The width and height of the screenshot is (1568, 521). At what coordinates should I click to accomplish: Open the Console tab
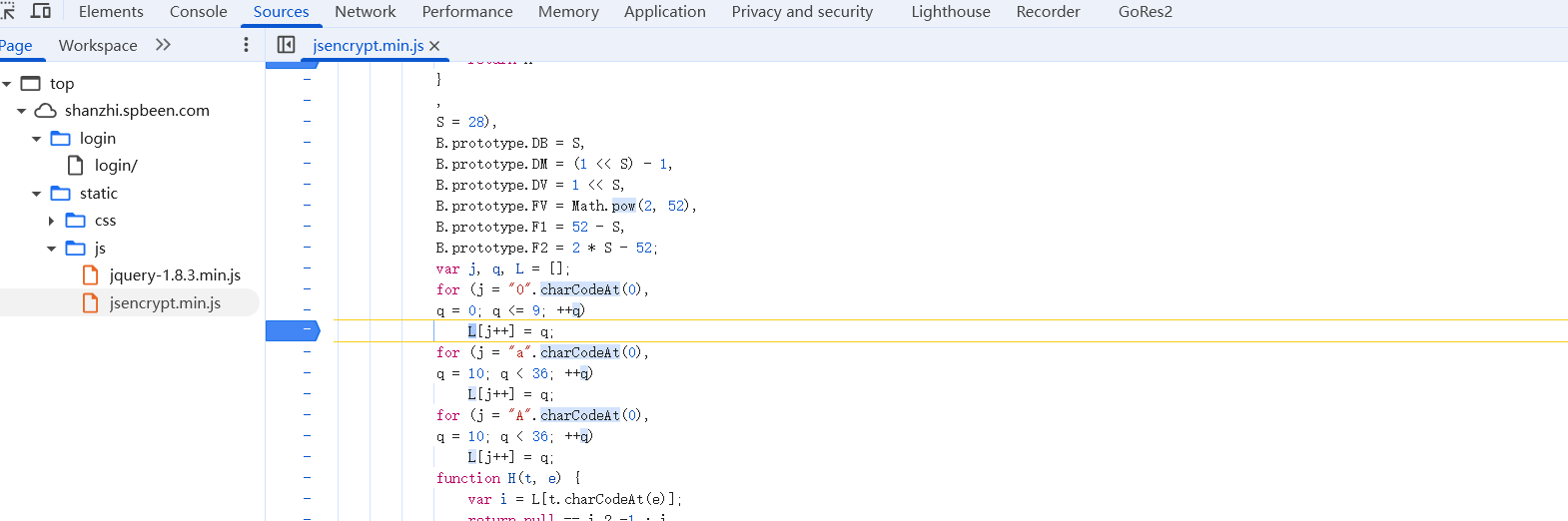click(x=198, y=12)
